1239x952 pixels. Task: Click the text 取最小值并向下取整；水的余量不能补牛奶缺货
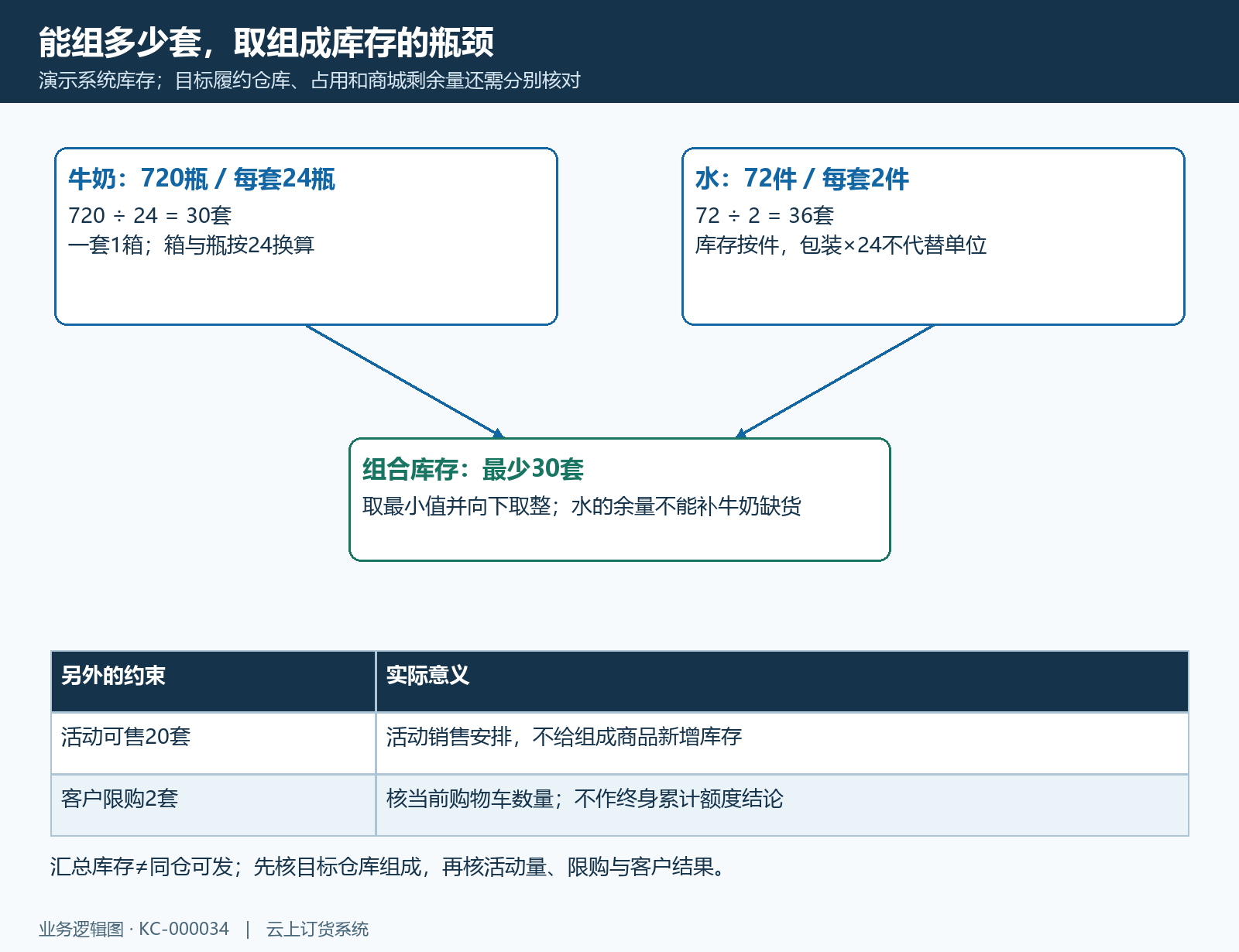[x=582, y=506]
